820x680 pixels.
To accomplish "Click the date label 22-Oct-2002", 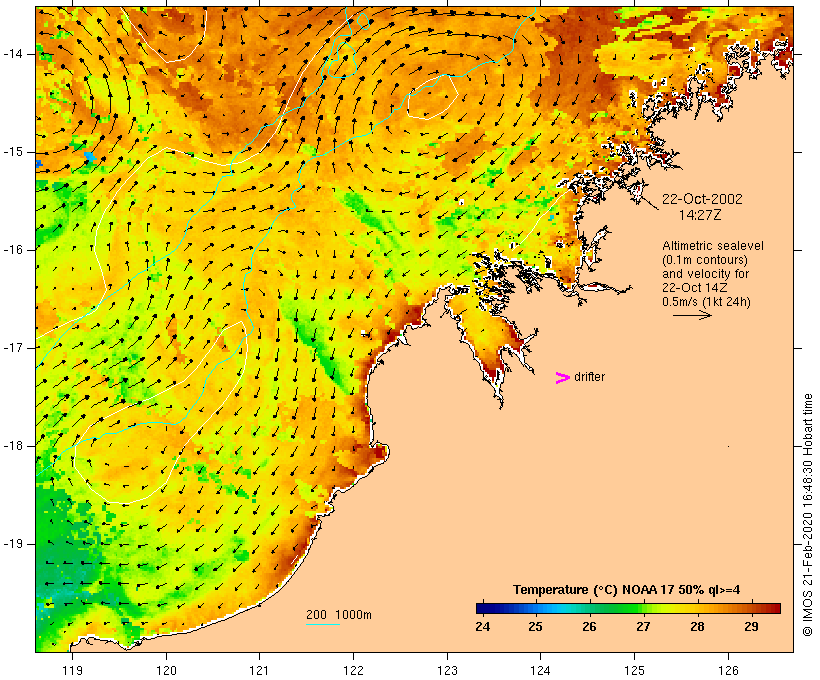I will [702, 199].
